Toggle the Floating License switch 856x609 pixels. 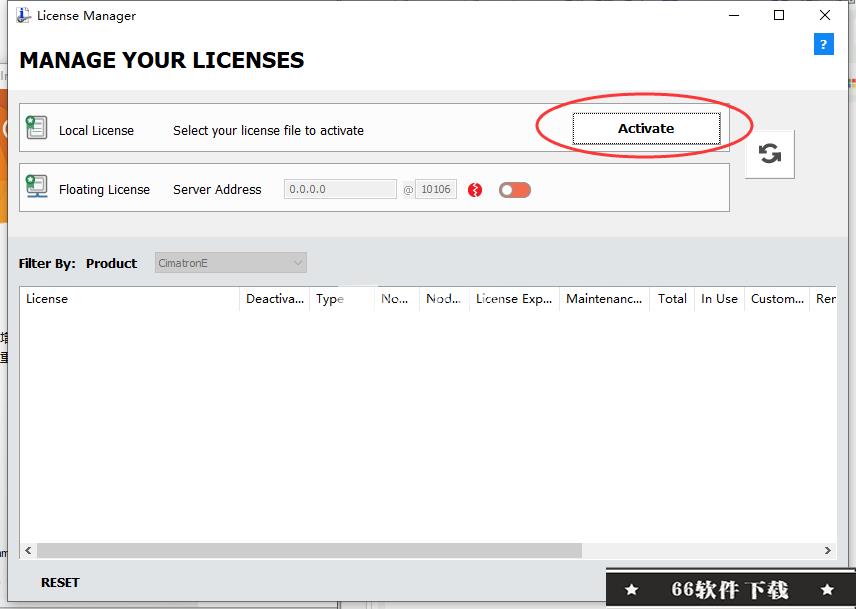coord(515,190)
